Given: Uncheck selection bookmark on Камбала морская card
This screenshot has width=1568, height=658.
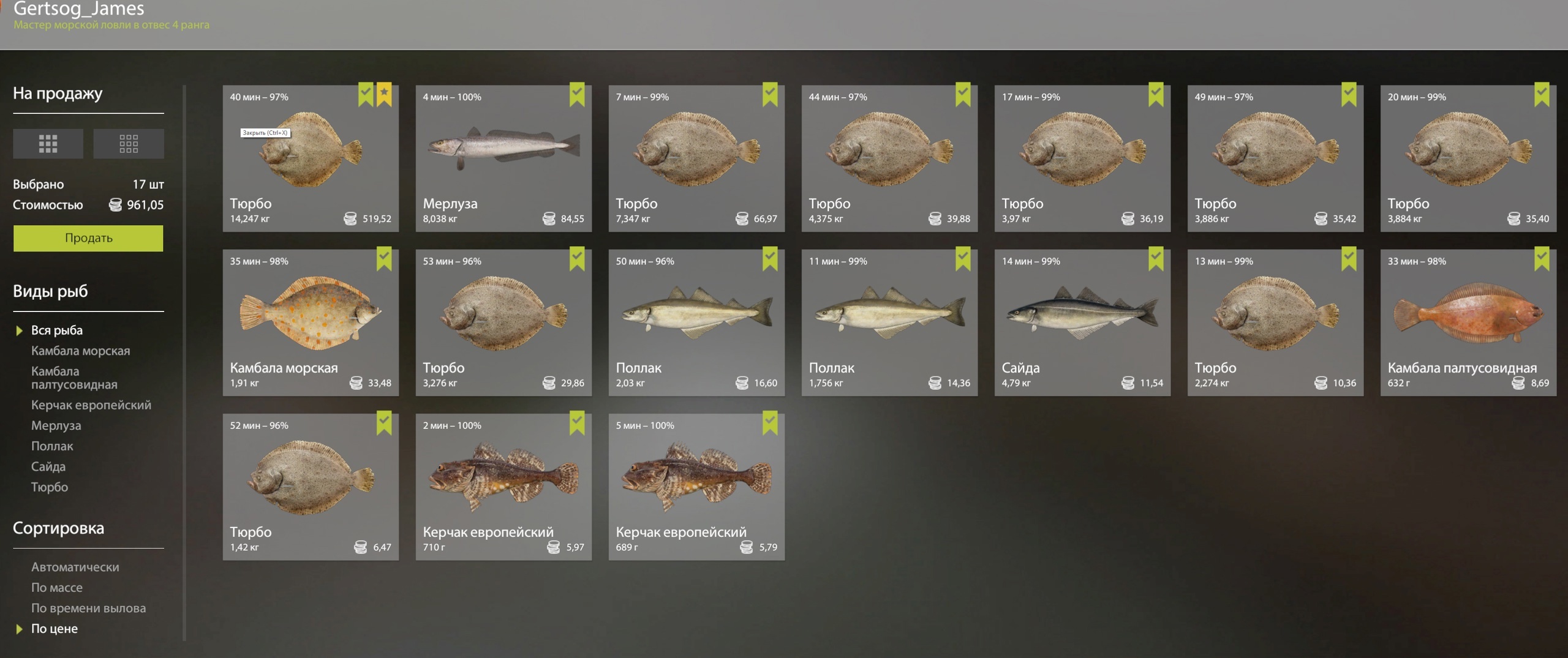Looking at the screenshot, I should tap(384, 258).
